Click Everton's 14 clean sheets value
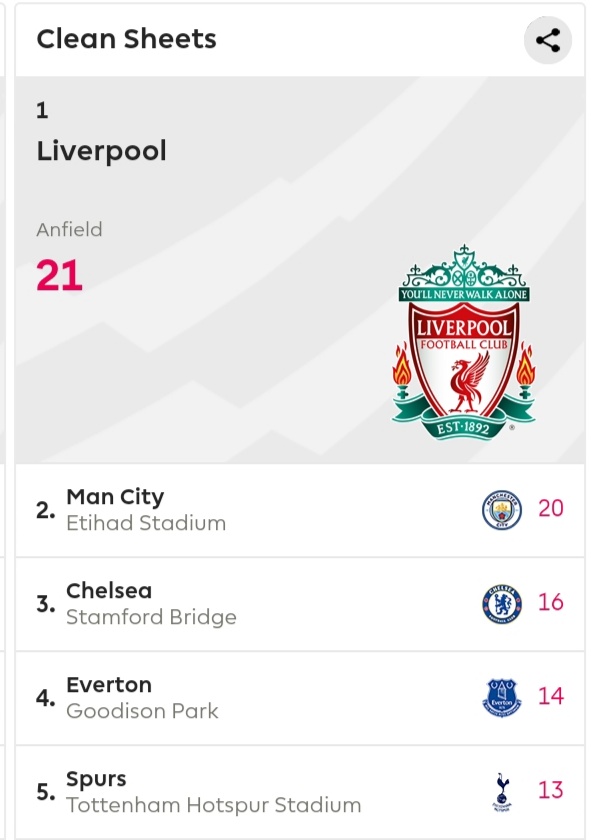The image size is (592, 840). pyautogui.click(x=551, y=696)
